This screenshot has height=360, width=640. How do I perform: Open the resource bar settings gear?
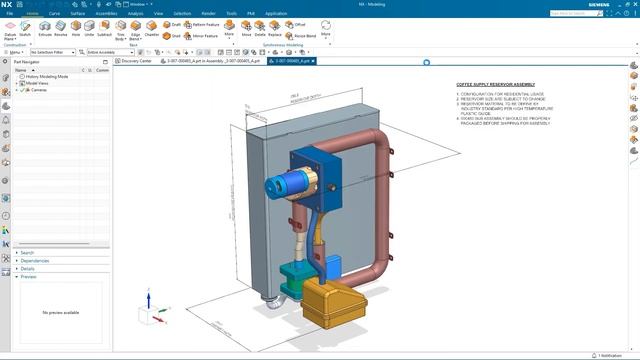tap(5, 61)
